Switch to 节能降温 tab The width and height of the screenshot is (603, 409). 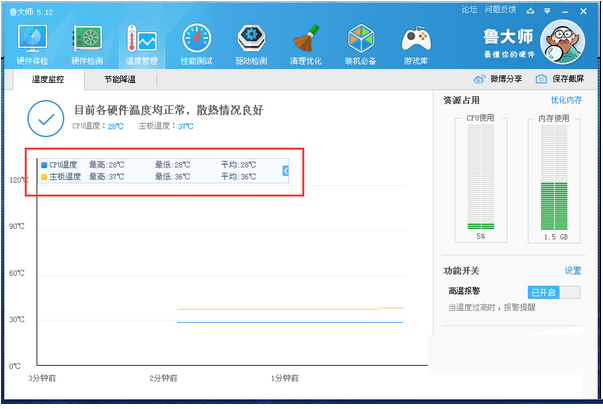(120, 80)
